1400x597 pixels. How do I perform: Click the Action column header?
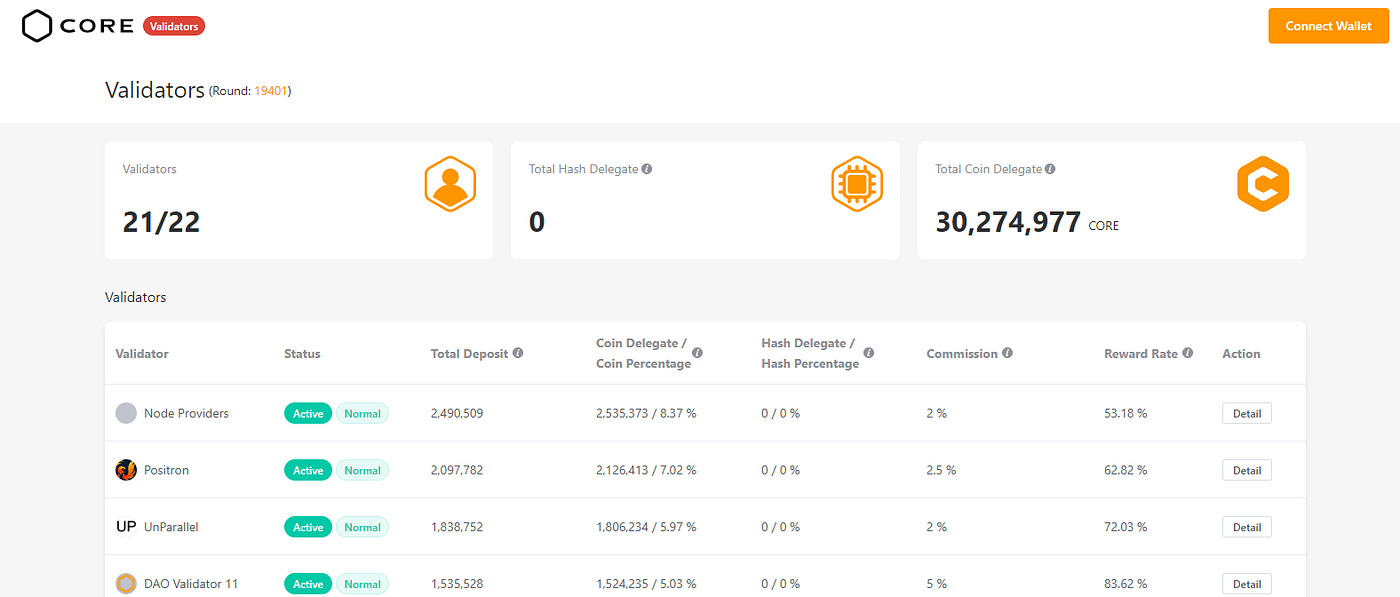(1241, 354)
